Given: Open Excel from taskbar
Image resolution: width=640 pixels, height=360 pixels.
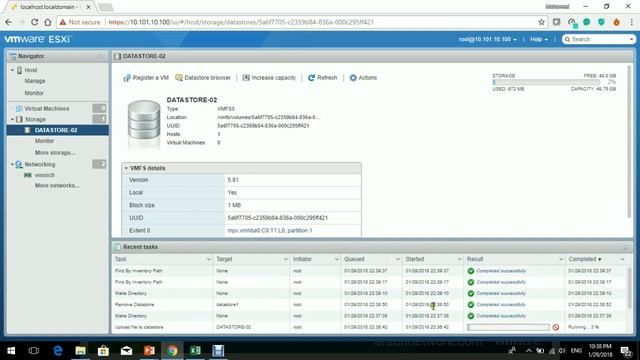Looking at the screenshot, I should 195,351.
